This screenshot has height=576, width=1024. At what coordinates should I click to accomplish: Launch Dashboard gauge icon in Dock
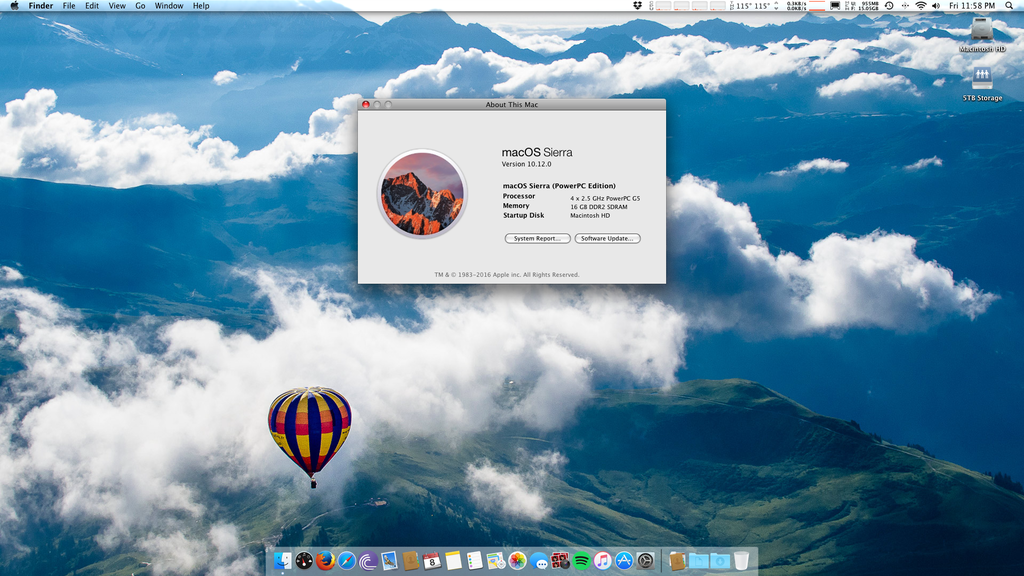click(304, 560)
